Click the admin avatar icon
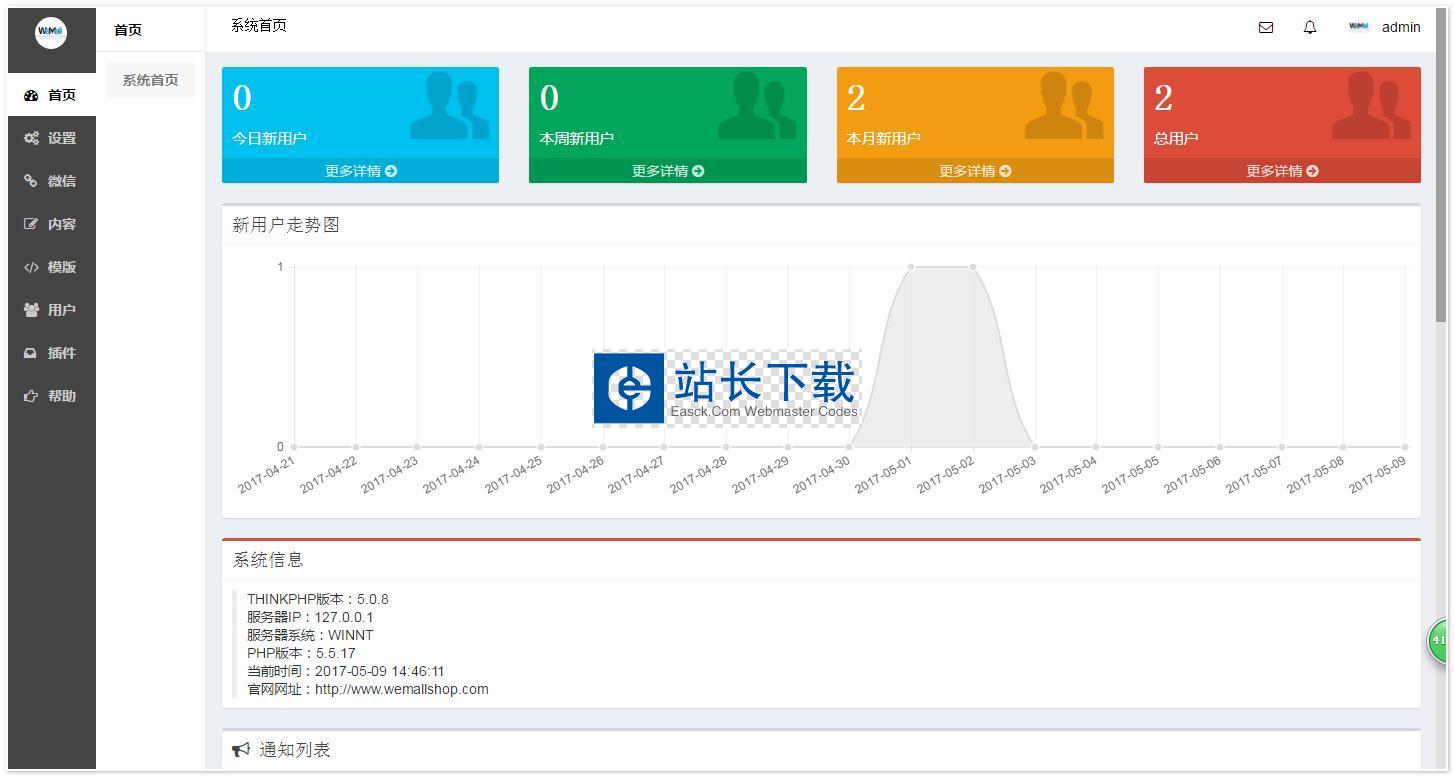1454x777 pixels. click(x=1358, y=27)
